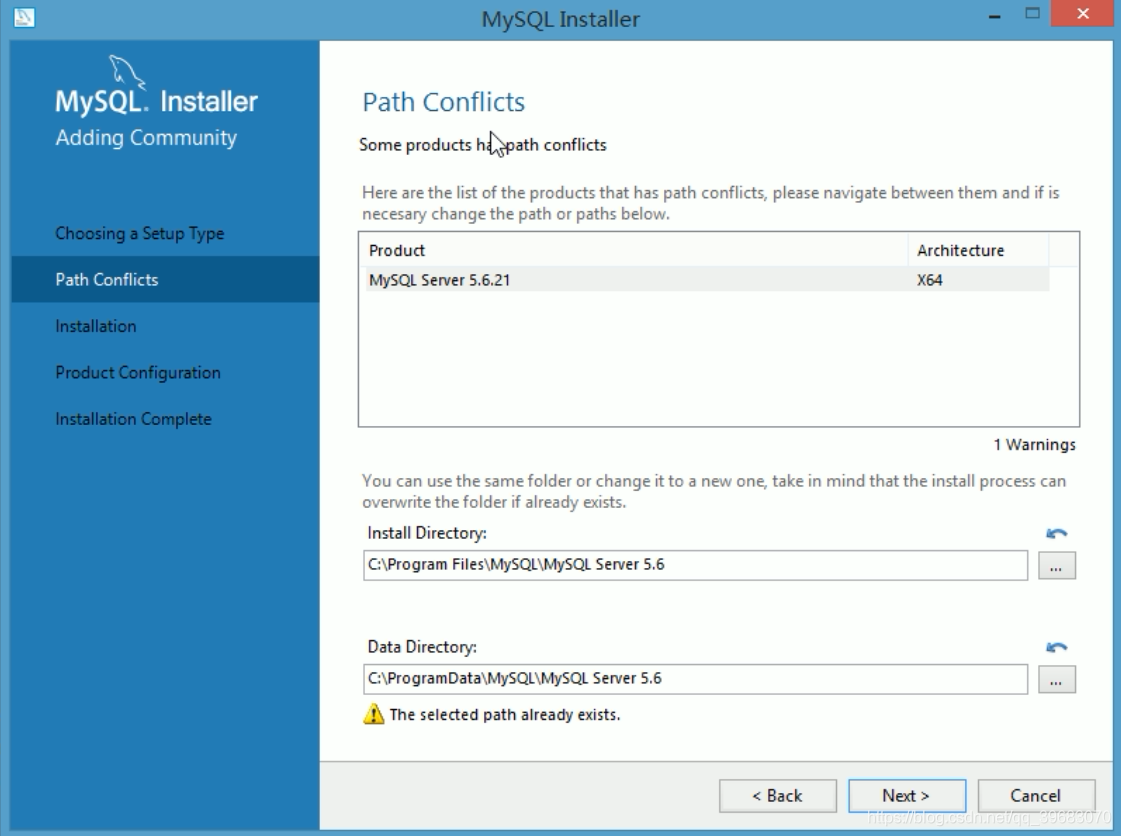The width and height of the screenshot is (1121, 836).
Task: Minimize the MySQL Installer window
Action: tap(994, 14)
